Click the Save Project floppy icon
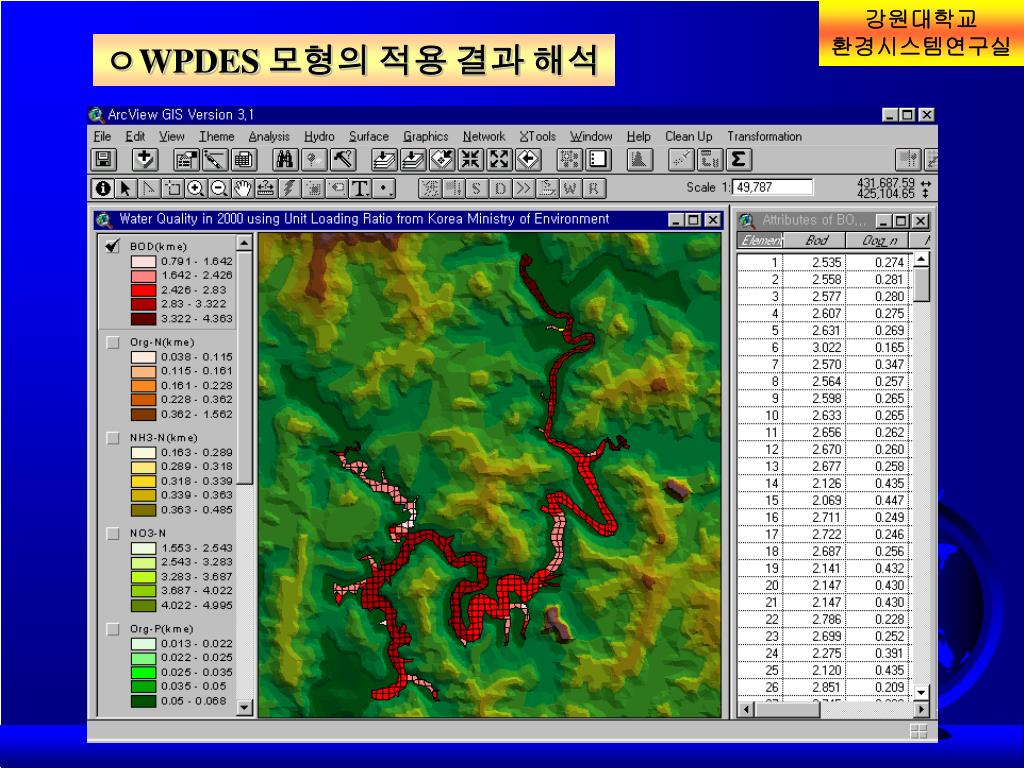 coord(103,159)
